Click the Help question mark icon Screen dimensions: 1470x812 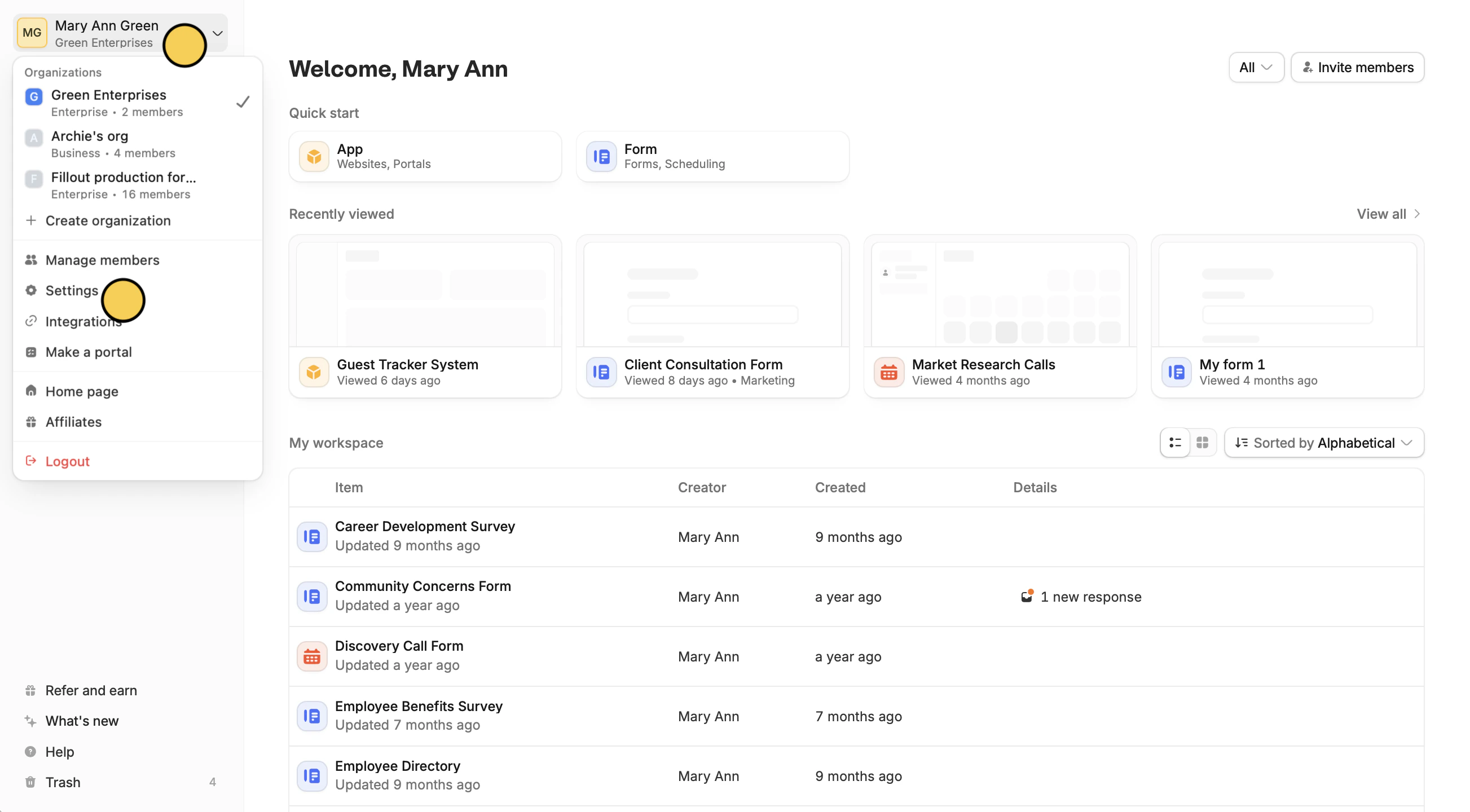[x=31, y=752]
